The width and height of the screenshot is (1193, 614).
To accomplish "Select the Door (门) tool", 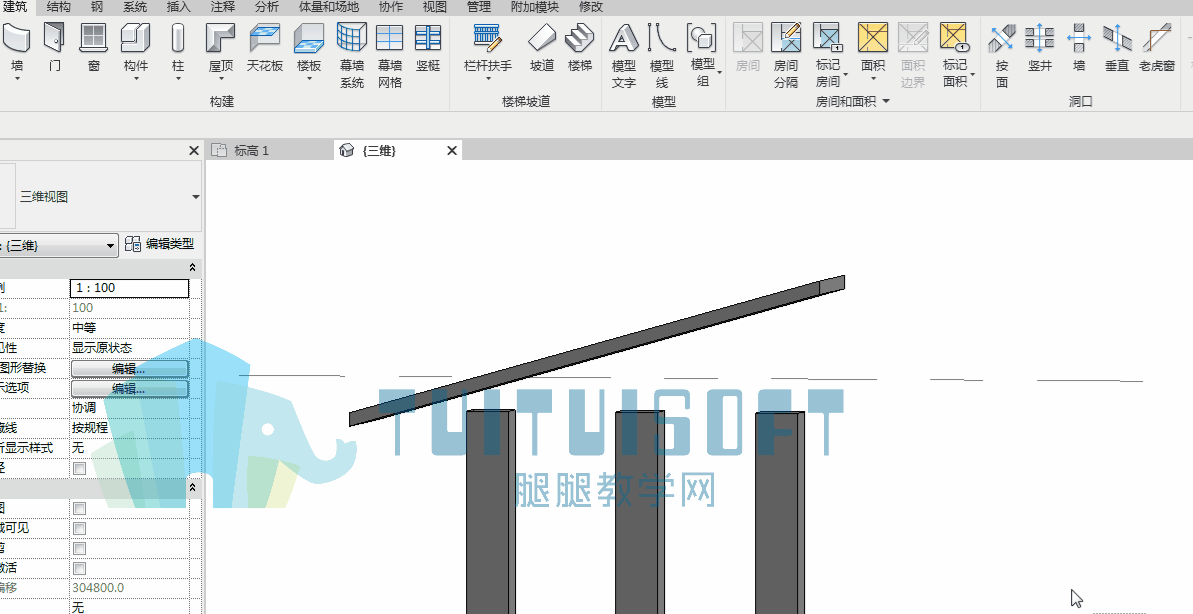I will pyautogui.click(x=54, y=47).
